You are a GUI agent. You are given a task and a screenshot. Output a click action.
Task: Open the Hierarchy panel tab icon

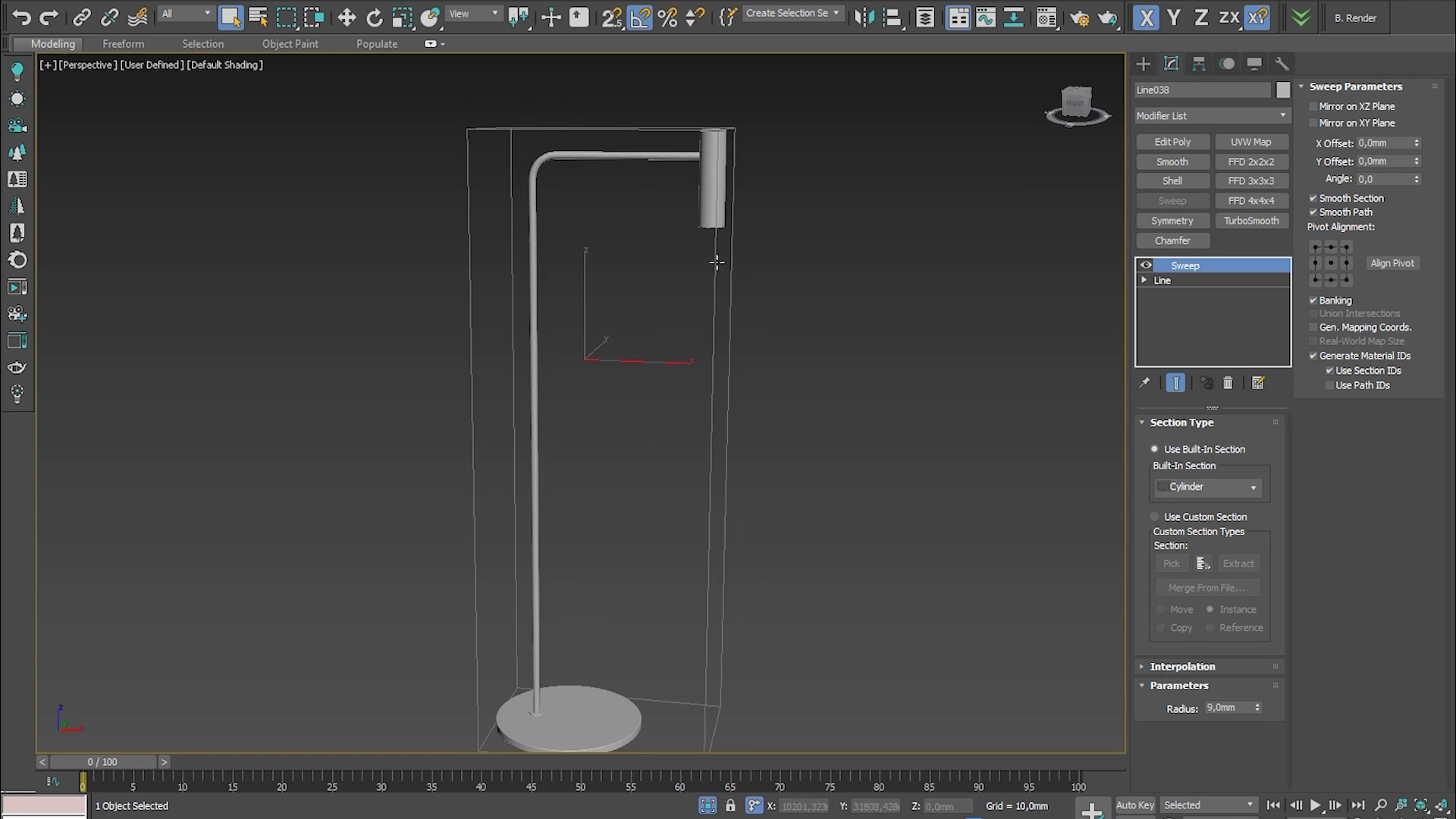tap(1199, 64)
